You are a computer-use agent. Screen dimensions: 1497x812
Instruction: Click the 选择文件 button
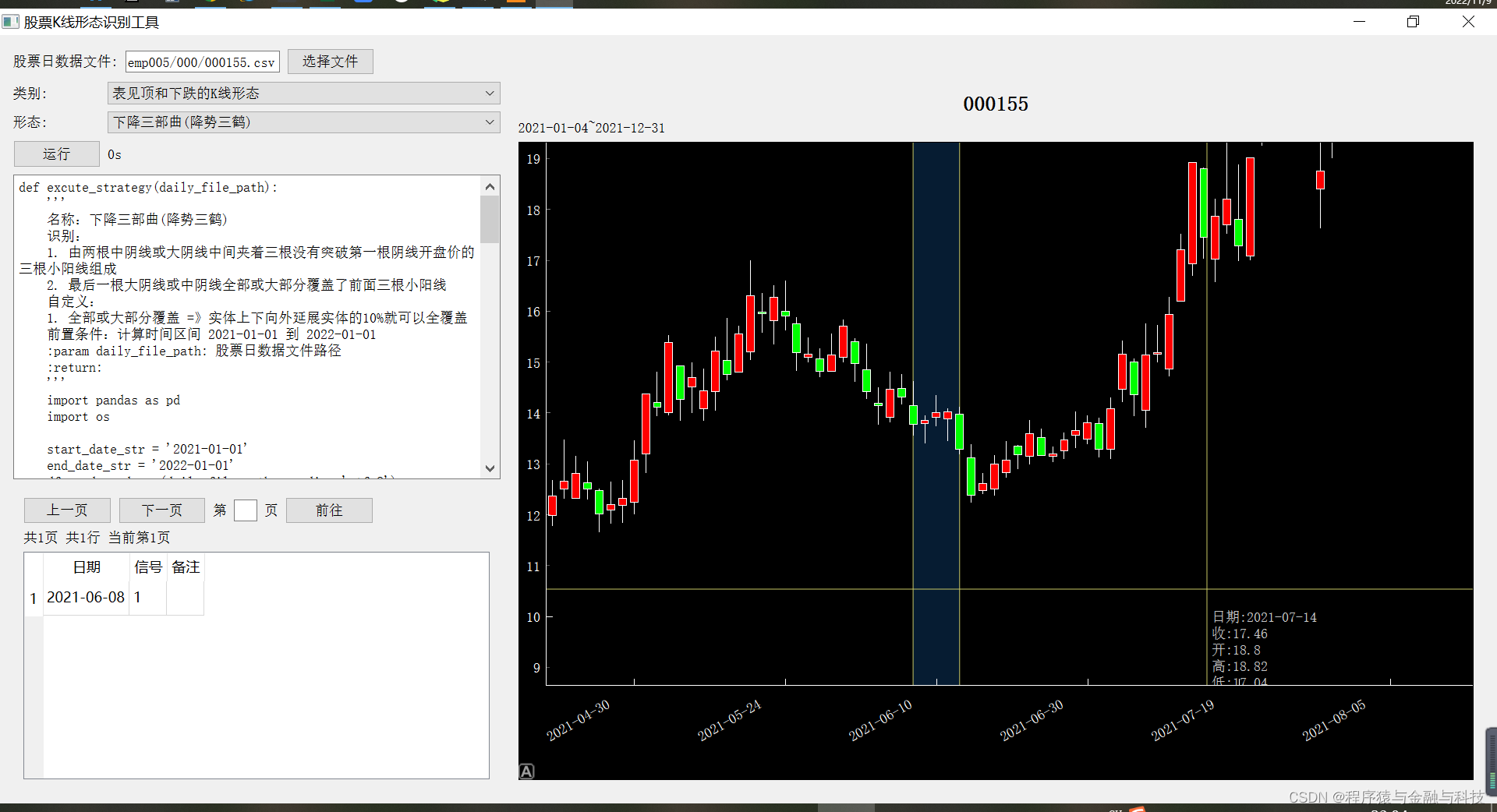click(331, 62)
